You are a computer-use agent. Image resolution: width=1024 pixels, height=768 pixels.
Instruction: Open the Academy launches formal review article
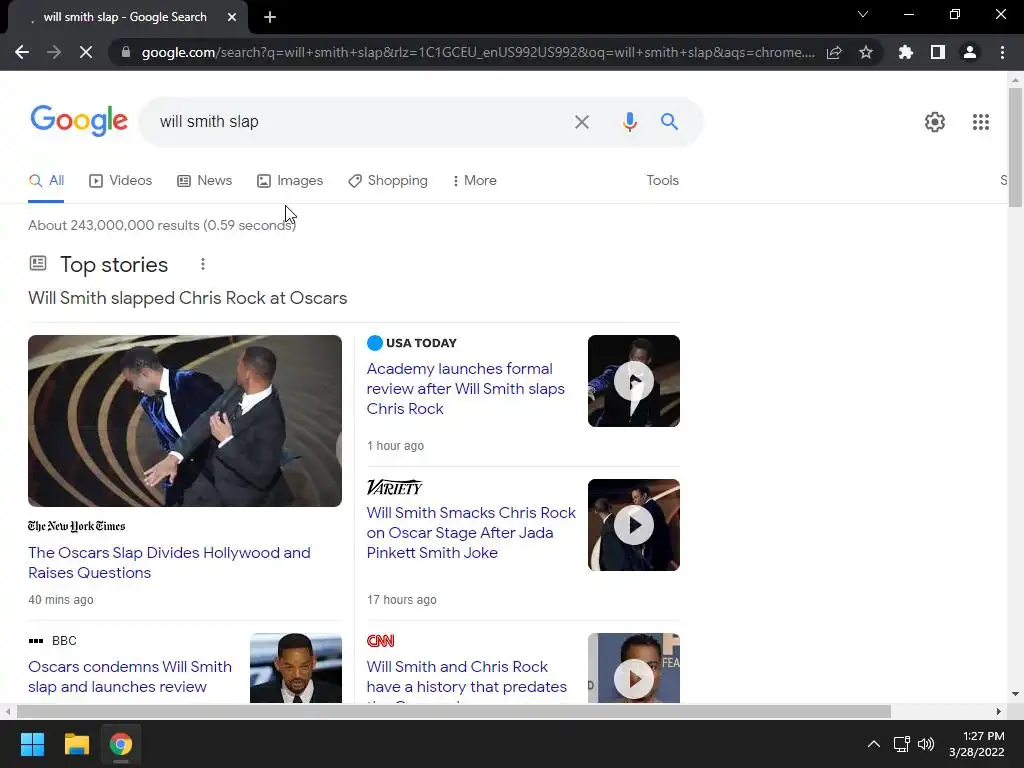pyautogui.click(x=466, y=389)
